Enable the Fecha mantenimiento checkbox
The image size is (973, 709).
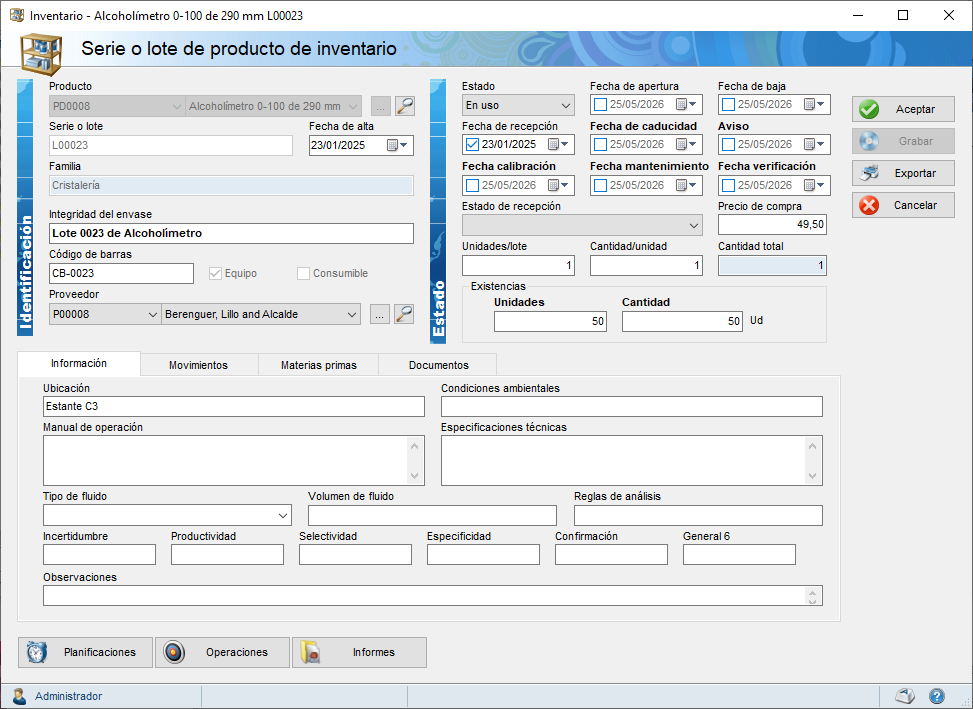tap(600, 185)
